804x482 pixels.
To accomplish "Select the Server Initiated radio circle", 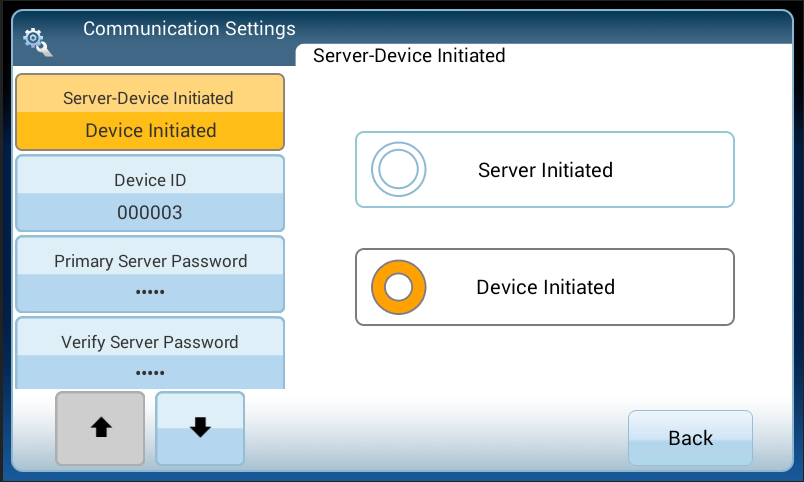I will tap(399, 170).
